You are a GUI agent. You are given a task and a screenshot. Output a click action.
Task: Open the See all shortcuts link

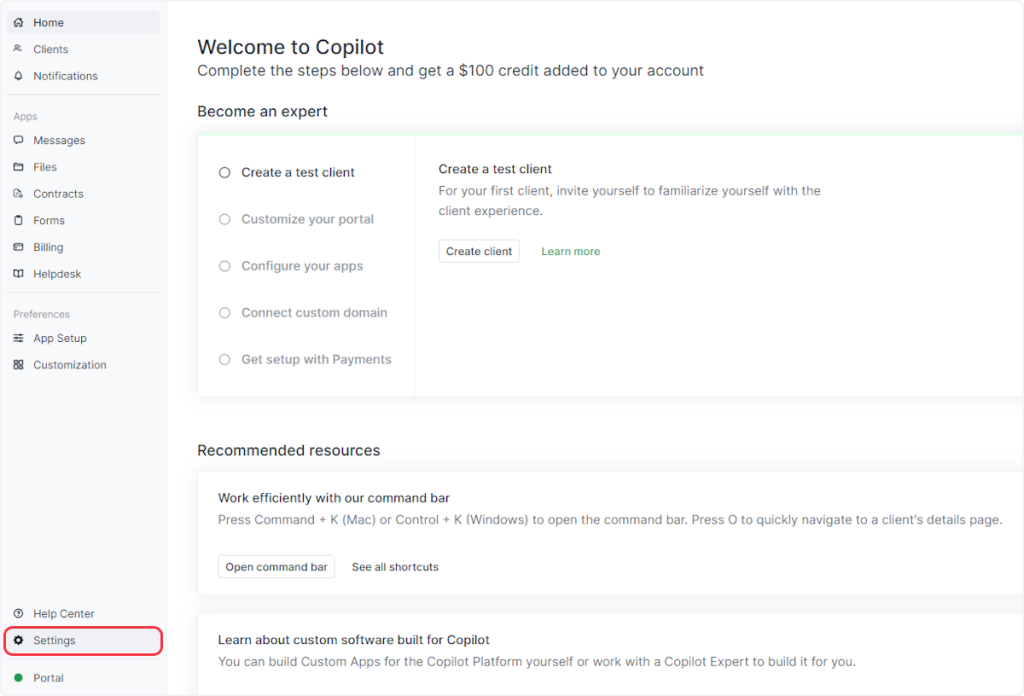click(x=395, y=567)
